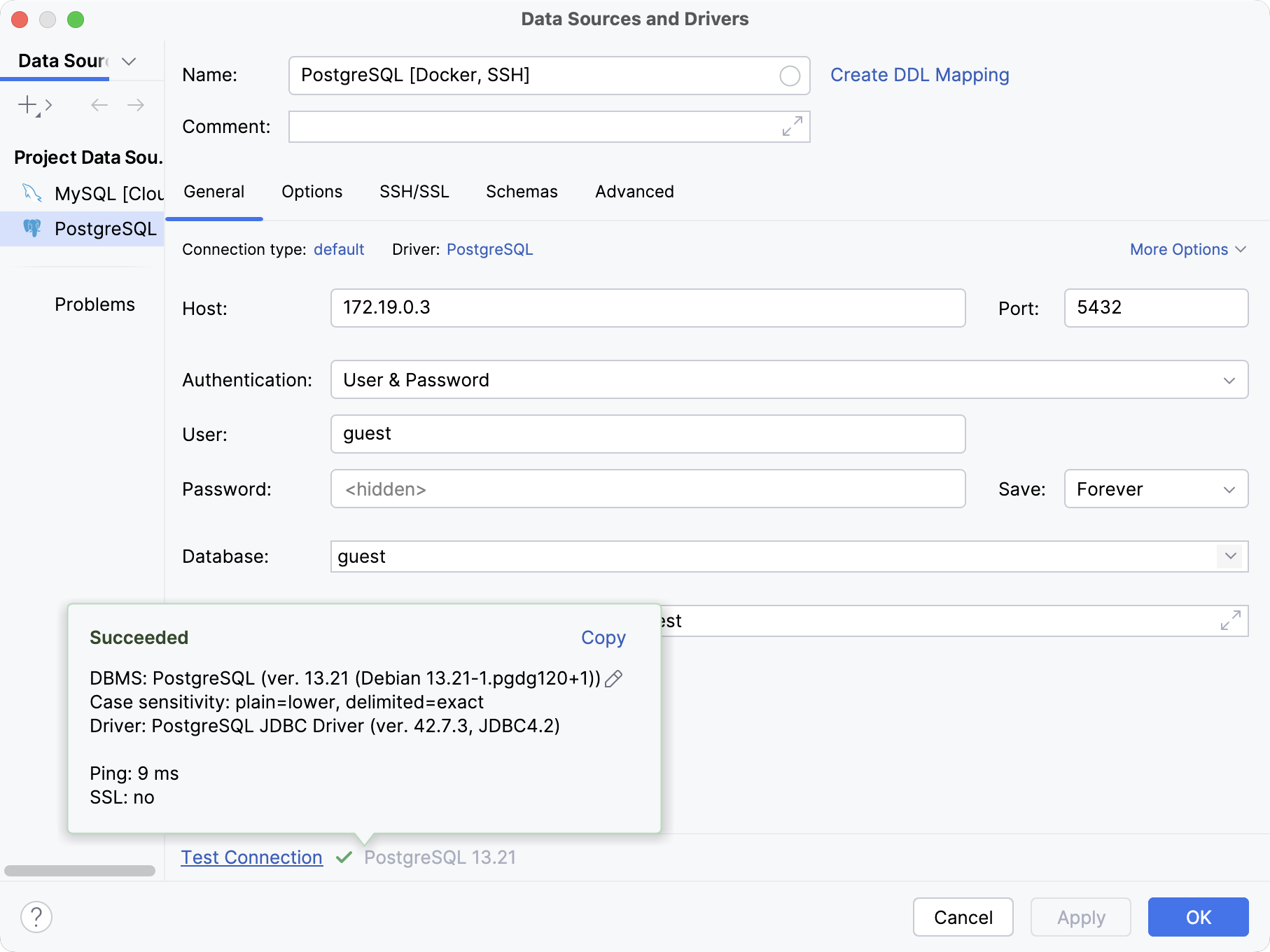1270x952 pixels.
Task: Click the MySQL dolphin icon in sidebar
Action: pyautogui.click(x=32, y=193)
